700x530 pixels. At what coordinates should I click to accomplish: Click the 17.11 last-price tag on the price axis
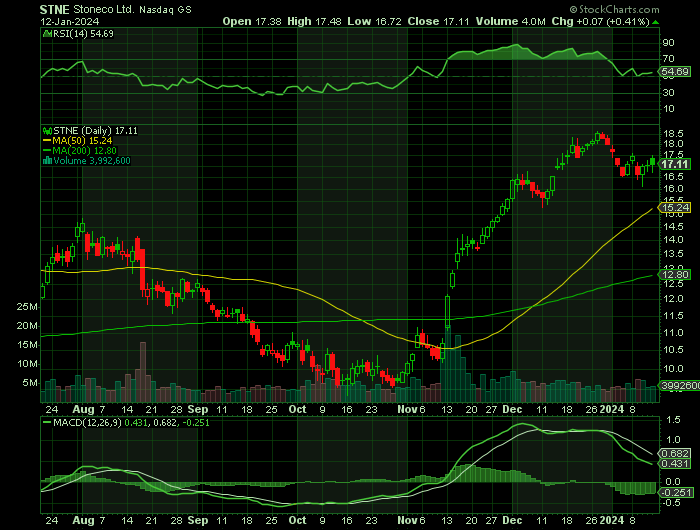(674, 164)
